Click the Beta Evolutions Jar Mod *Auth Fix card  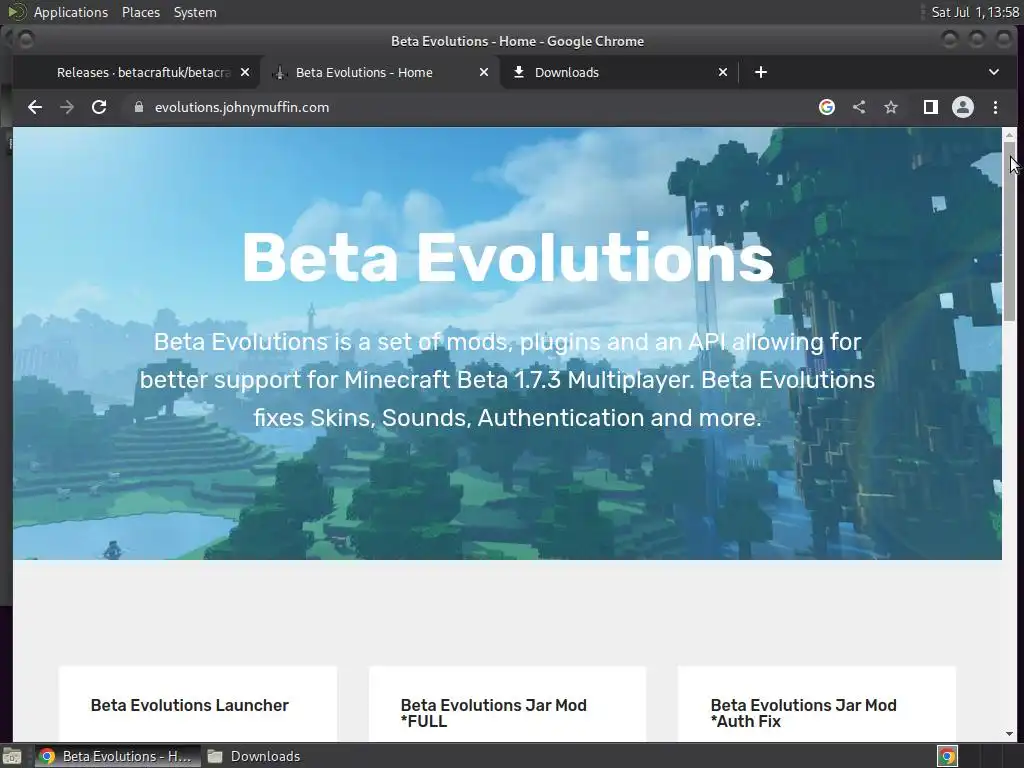tap(817, 704)
